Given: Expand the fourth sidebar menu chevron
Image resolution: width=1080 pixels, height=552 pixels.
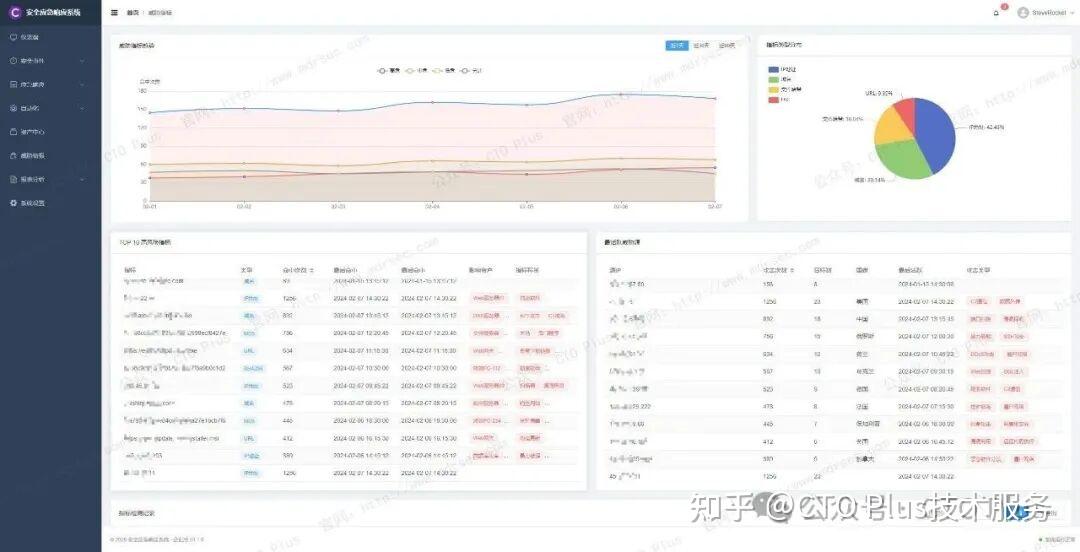Looking at the screenshot, I should [x=82, y=108].
